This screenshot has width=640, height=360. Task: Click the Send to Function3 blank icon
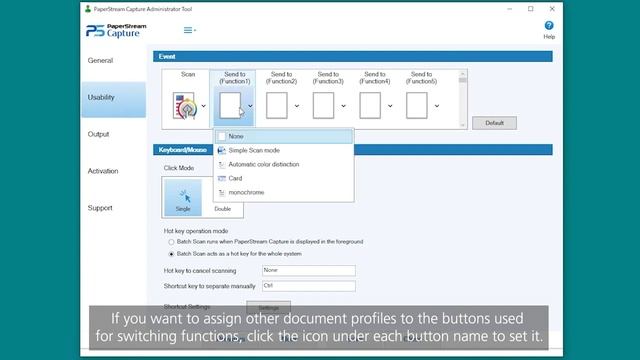click(x=323, y=106)
